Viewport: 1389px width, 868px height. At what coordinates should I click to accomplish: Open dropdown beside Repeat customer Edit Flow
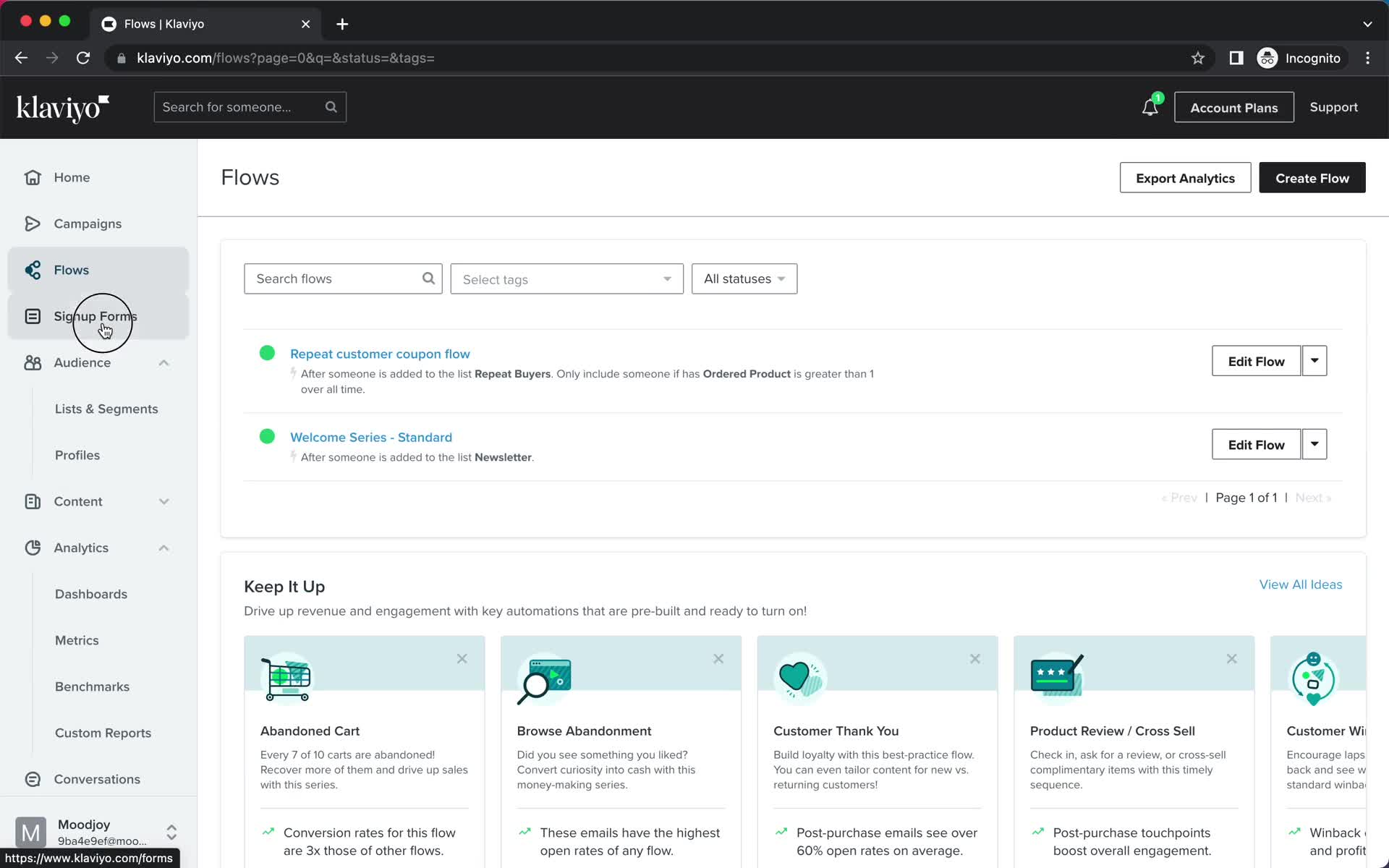click(x=1314, y=361)
